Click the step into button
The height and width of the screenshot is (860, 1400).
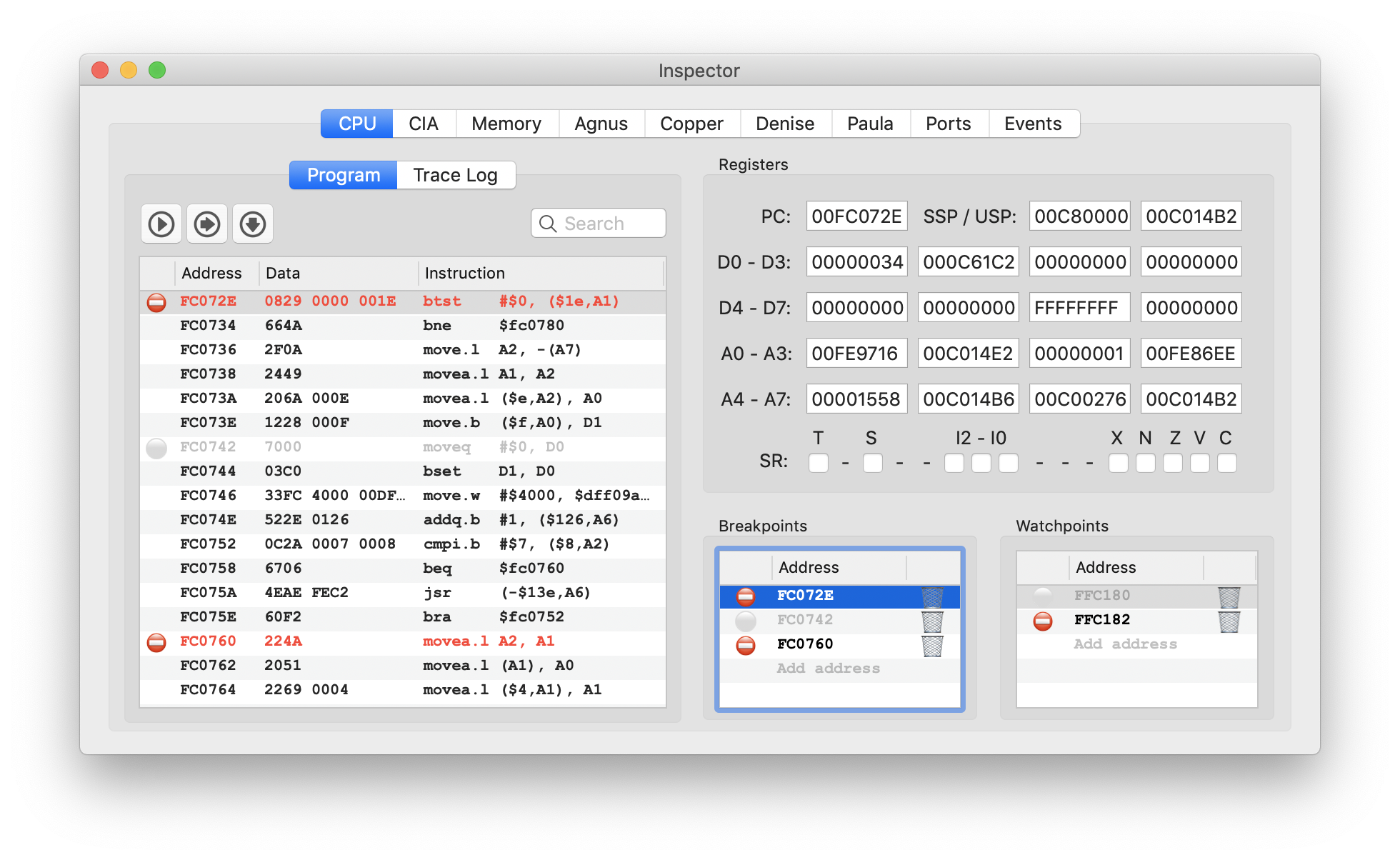[253, 224]
